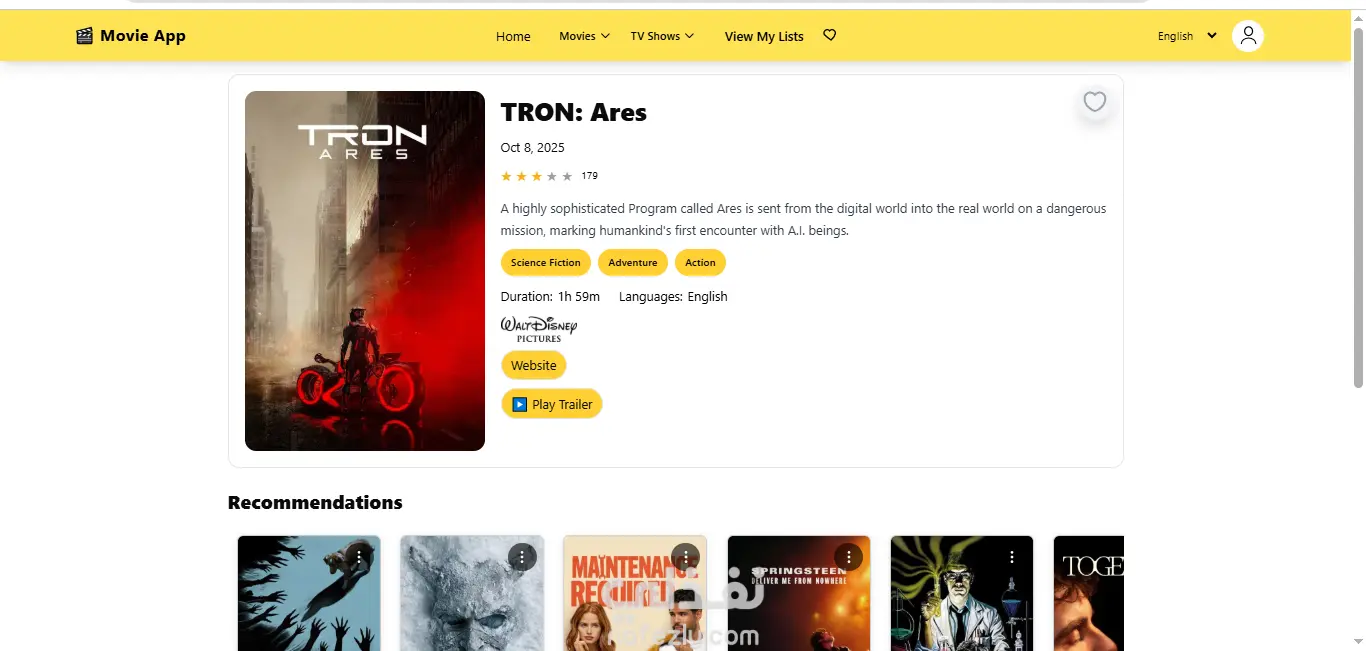Open the three-dots menu on Springsteen poster
1366x651 pixels.
(x=848, y=556)
